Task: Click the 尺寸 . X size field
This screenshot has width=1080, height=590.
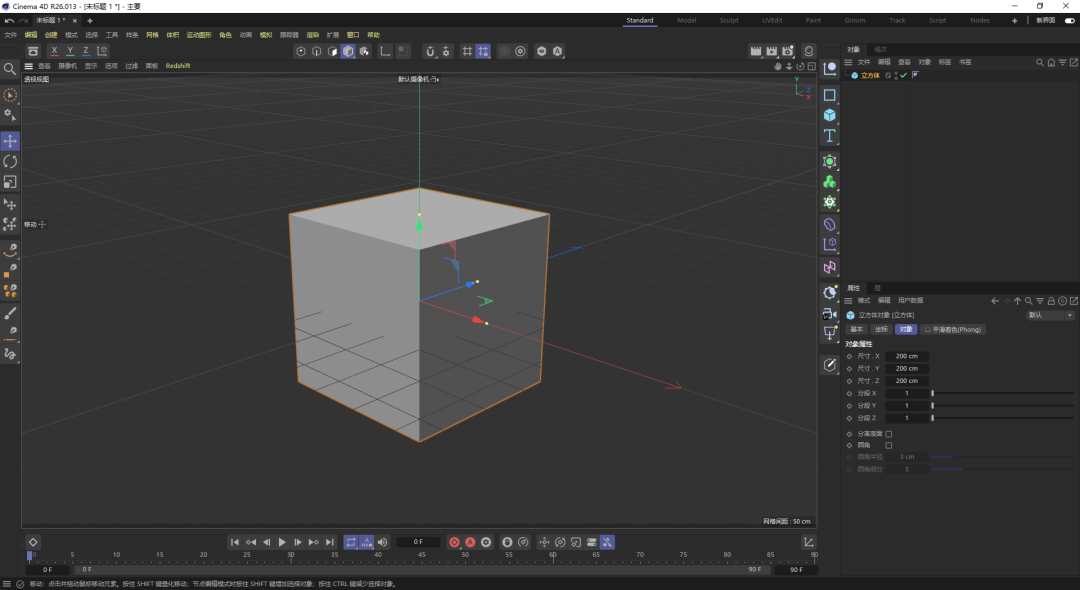Action: [x=907, y=356]
